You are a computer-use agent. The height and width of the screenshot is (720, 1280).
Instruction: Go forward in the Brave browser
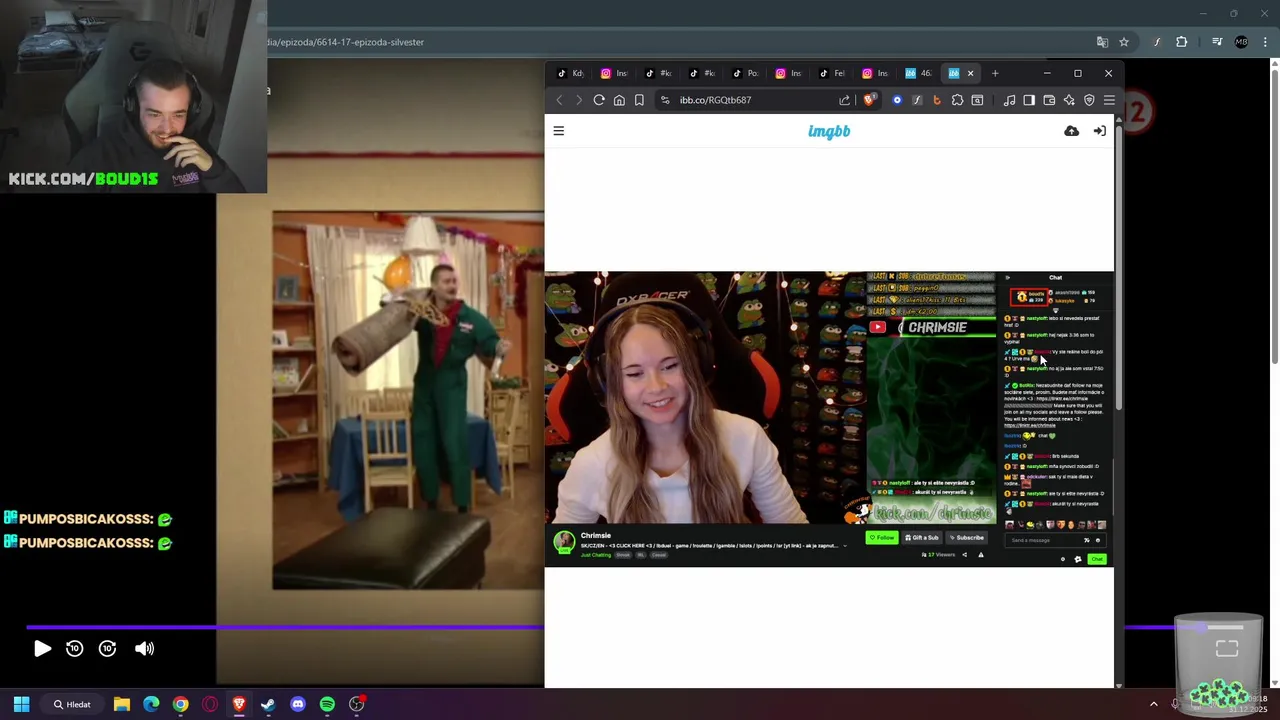[x=578, y=100]
